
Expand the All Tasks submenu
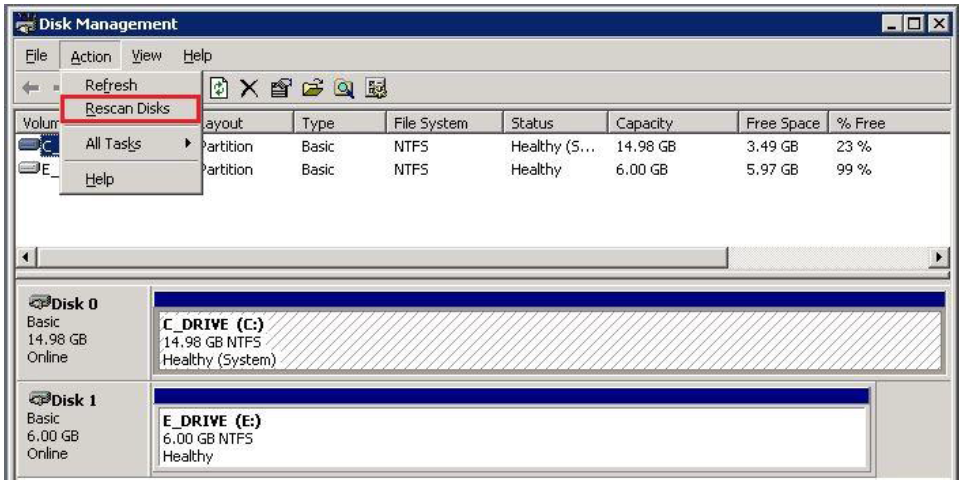click(131, 144)
